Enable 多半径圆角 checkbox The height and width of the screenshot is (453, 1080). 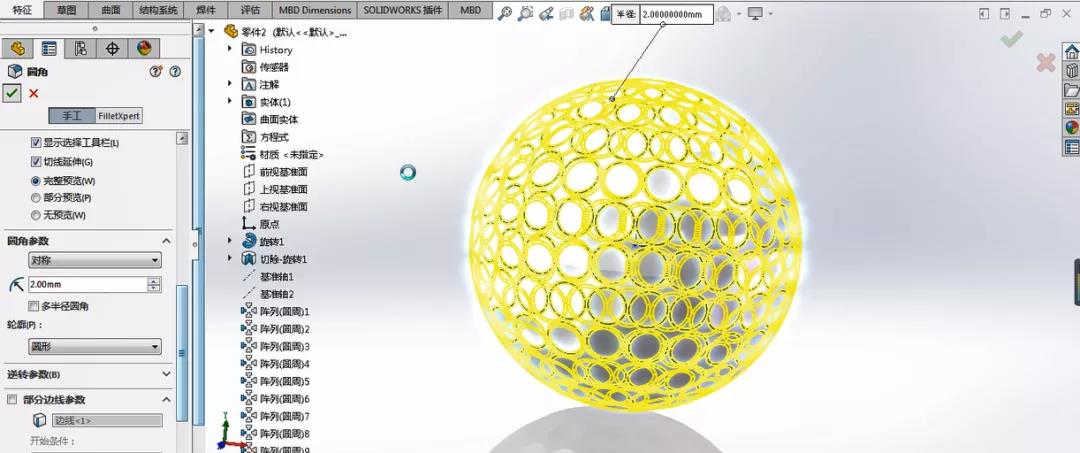click(33, 306)
